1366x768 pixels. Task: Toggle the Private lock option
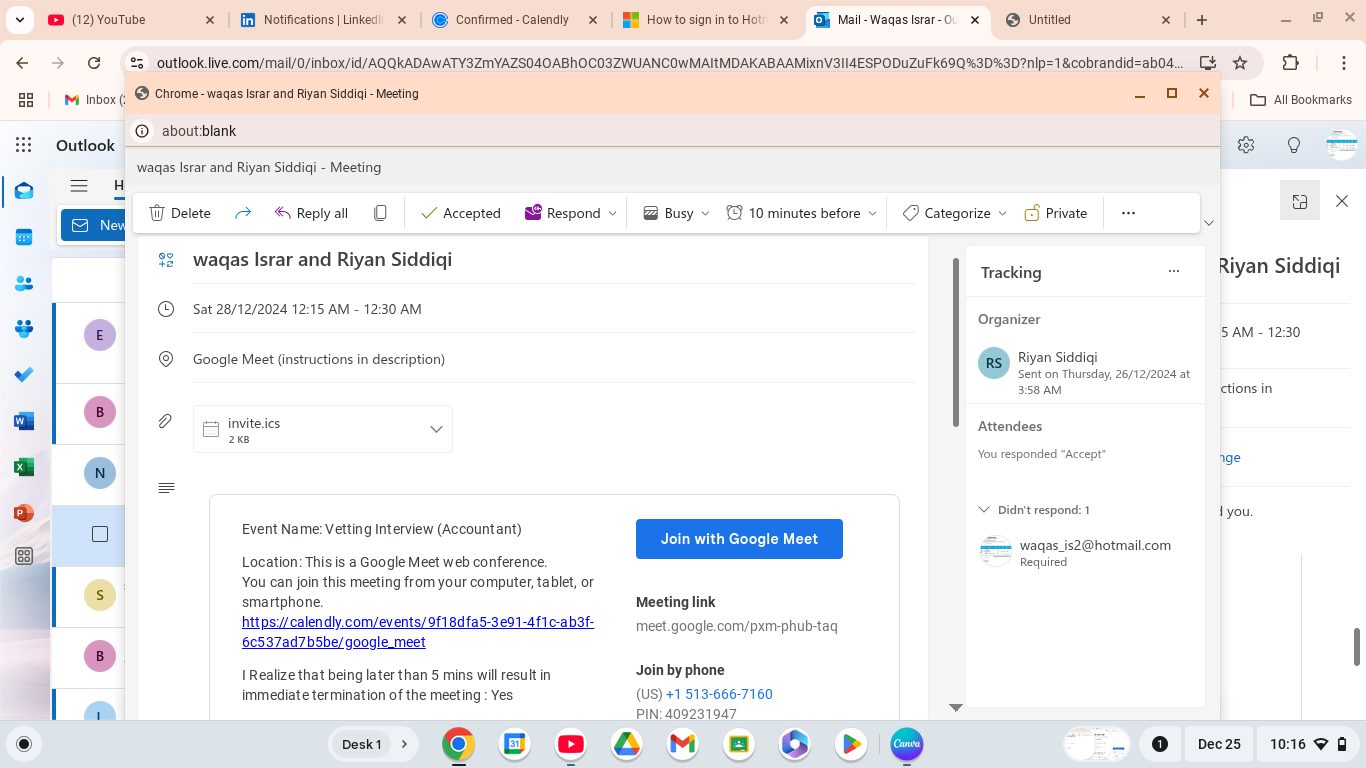(1056, 213)
